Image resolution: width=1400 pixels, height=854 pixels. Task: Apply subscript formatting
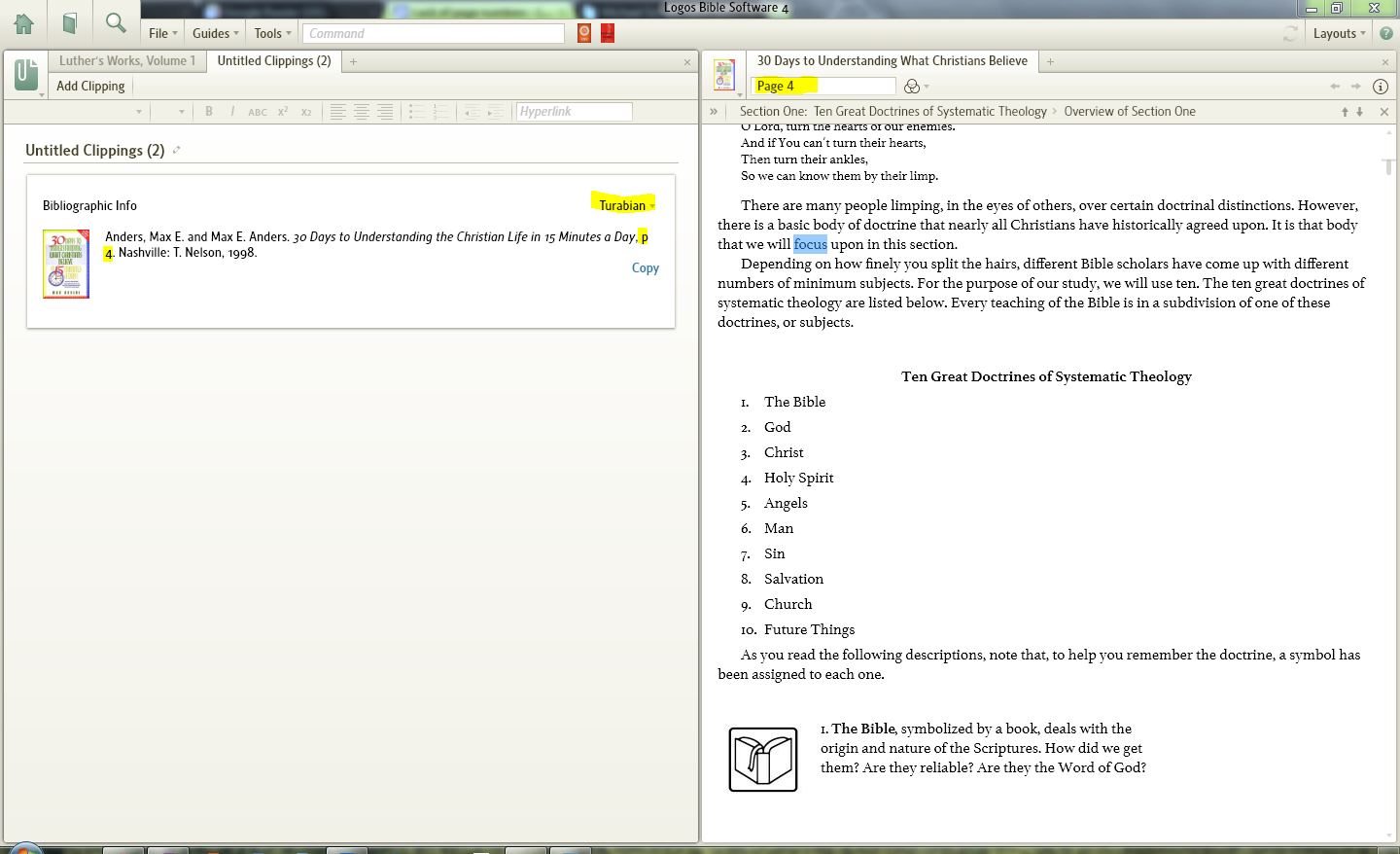click(x=306, y=112)
